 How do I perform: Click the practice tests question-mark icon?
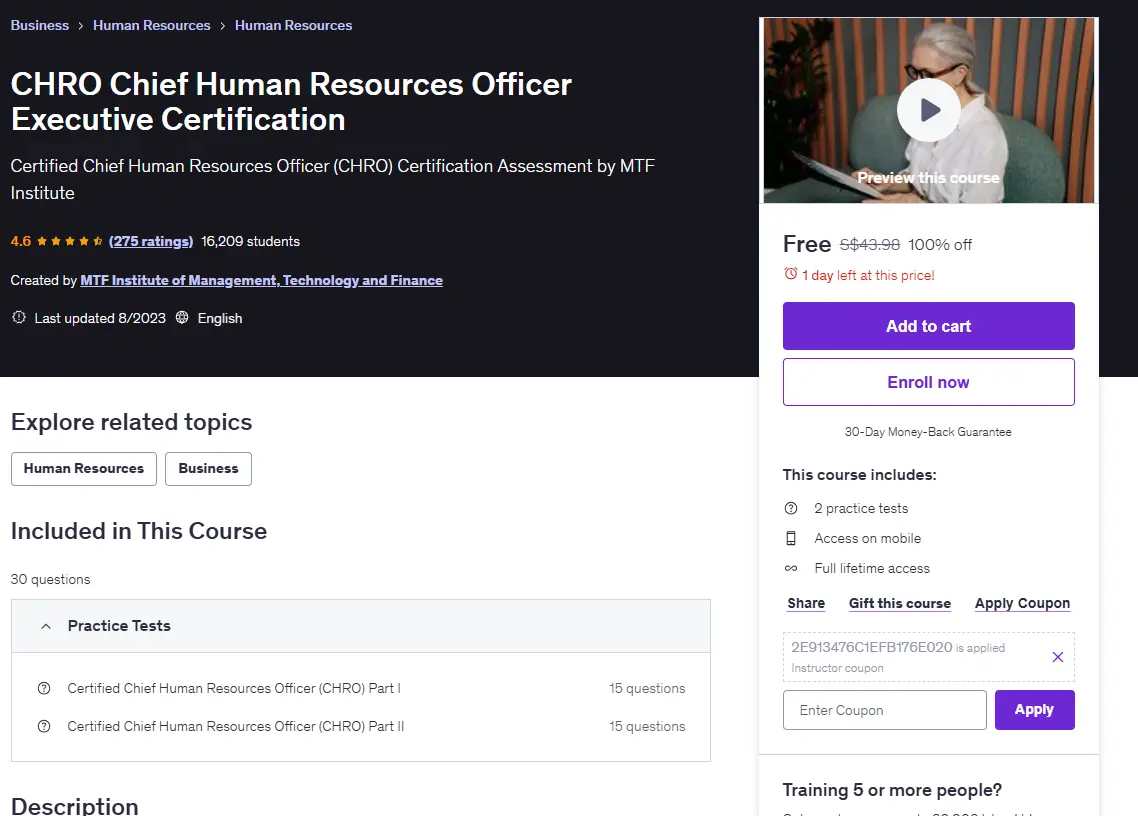(791, 508)
